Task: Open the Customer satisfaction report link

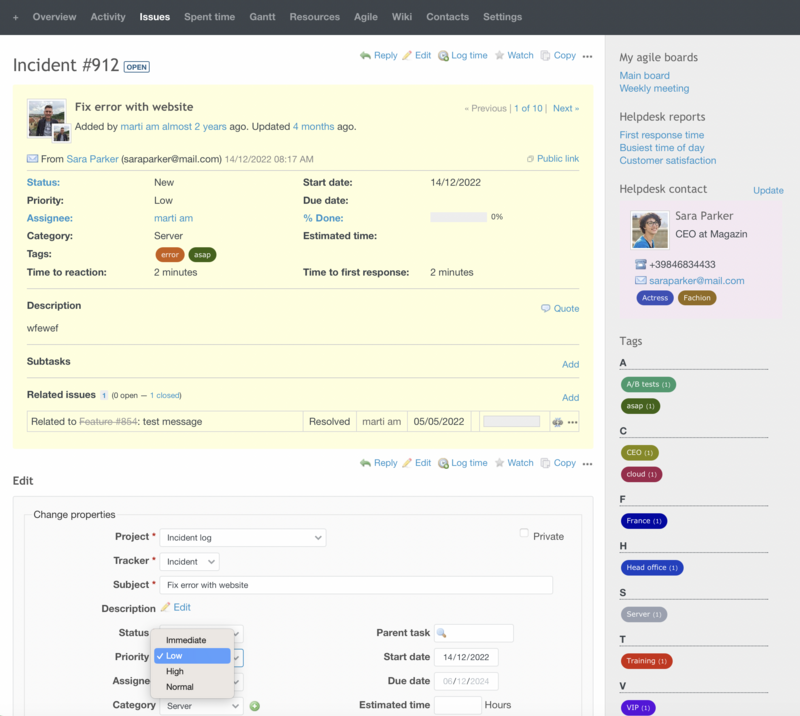Action: (667, 160)
